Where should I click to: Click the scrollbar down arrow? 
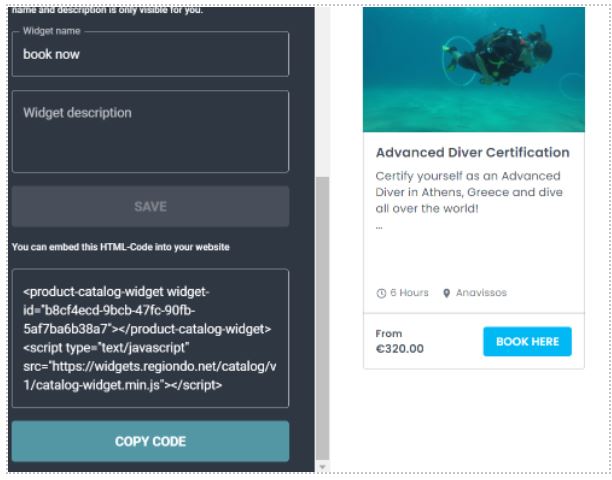[x=322, y=467]
